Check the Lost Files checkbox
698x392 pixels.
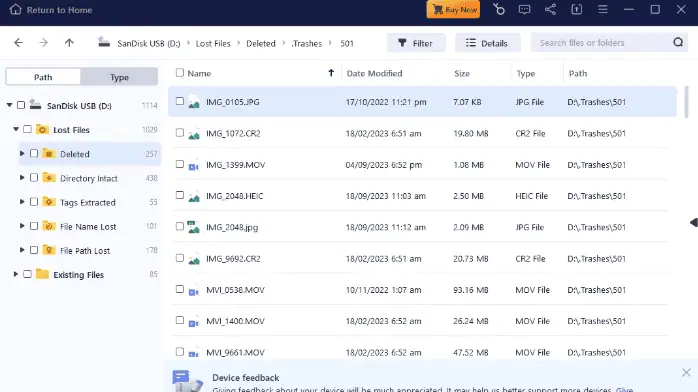pyautogui.click(x=28, y=129)
